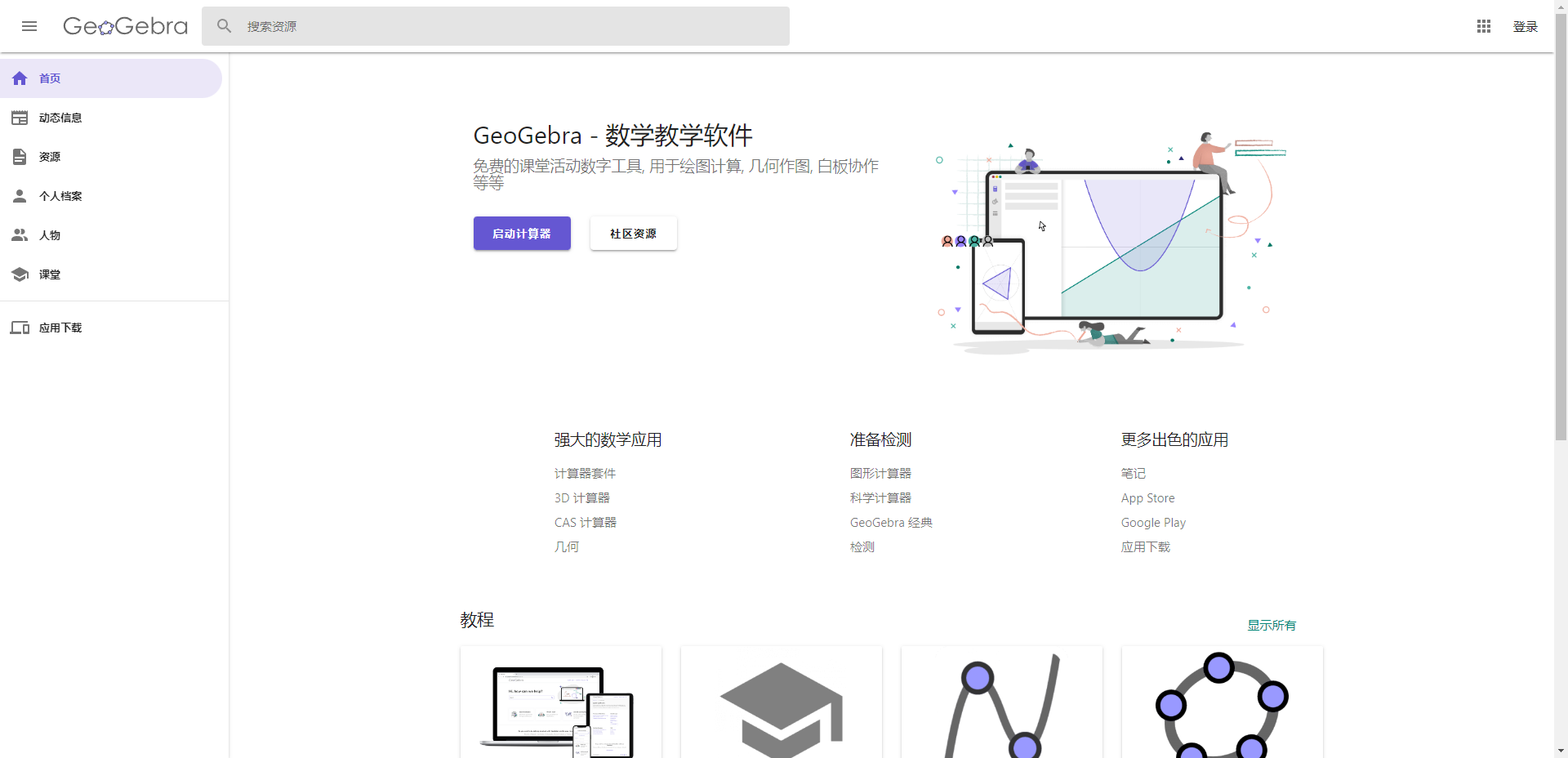The image size is (1568, 758).
Task: Open the hamburger navigation menu
Action: [29, 26]
